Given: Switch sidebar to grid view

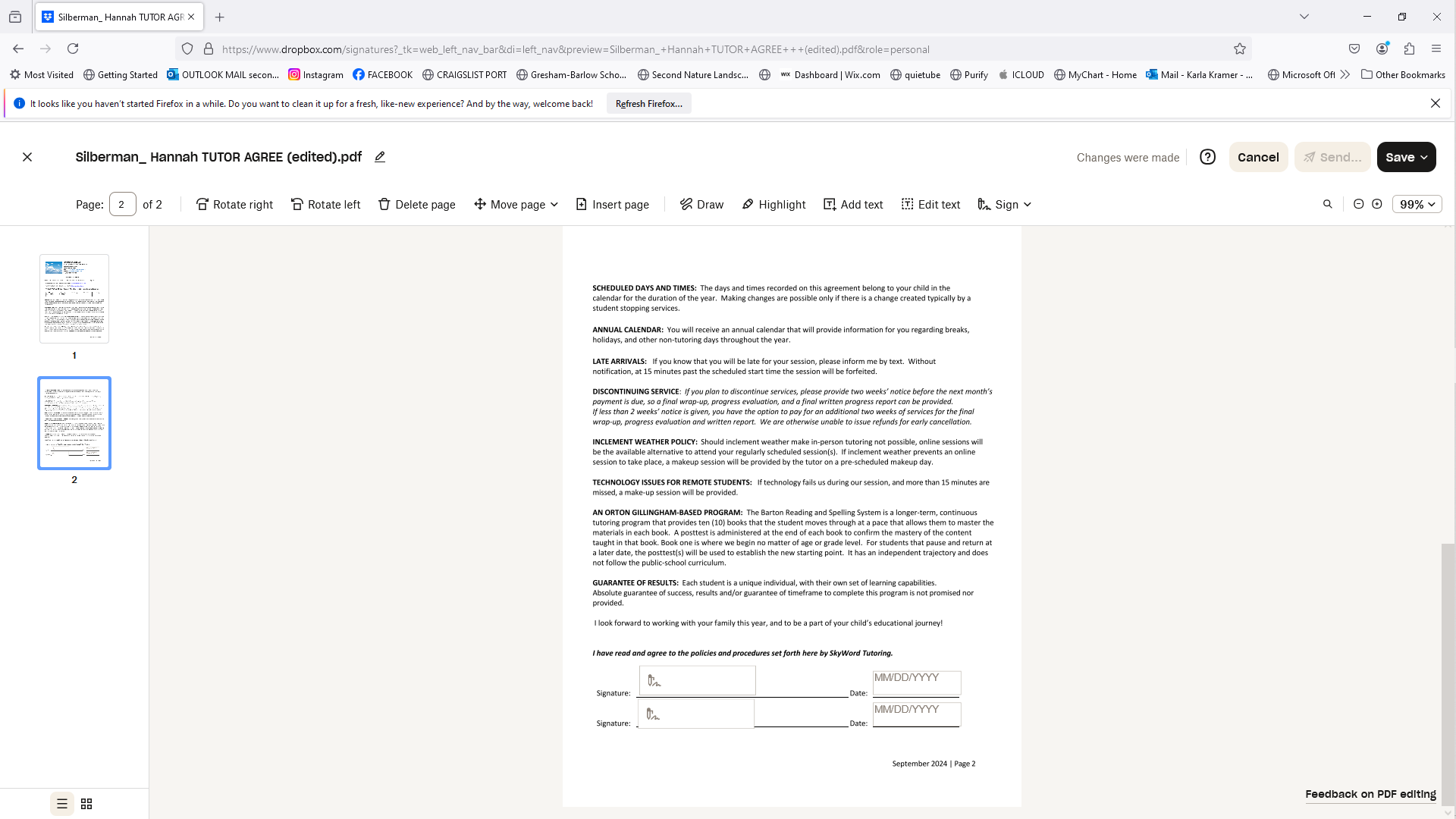Looking at the screenshot, I should coord(86,804).
